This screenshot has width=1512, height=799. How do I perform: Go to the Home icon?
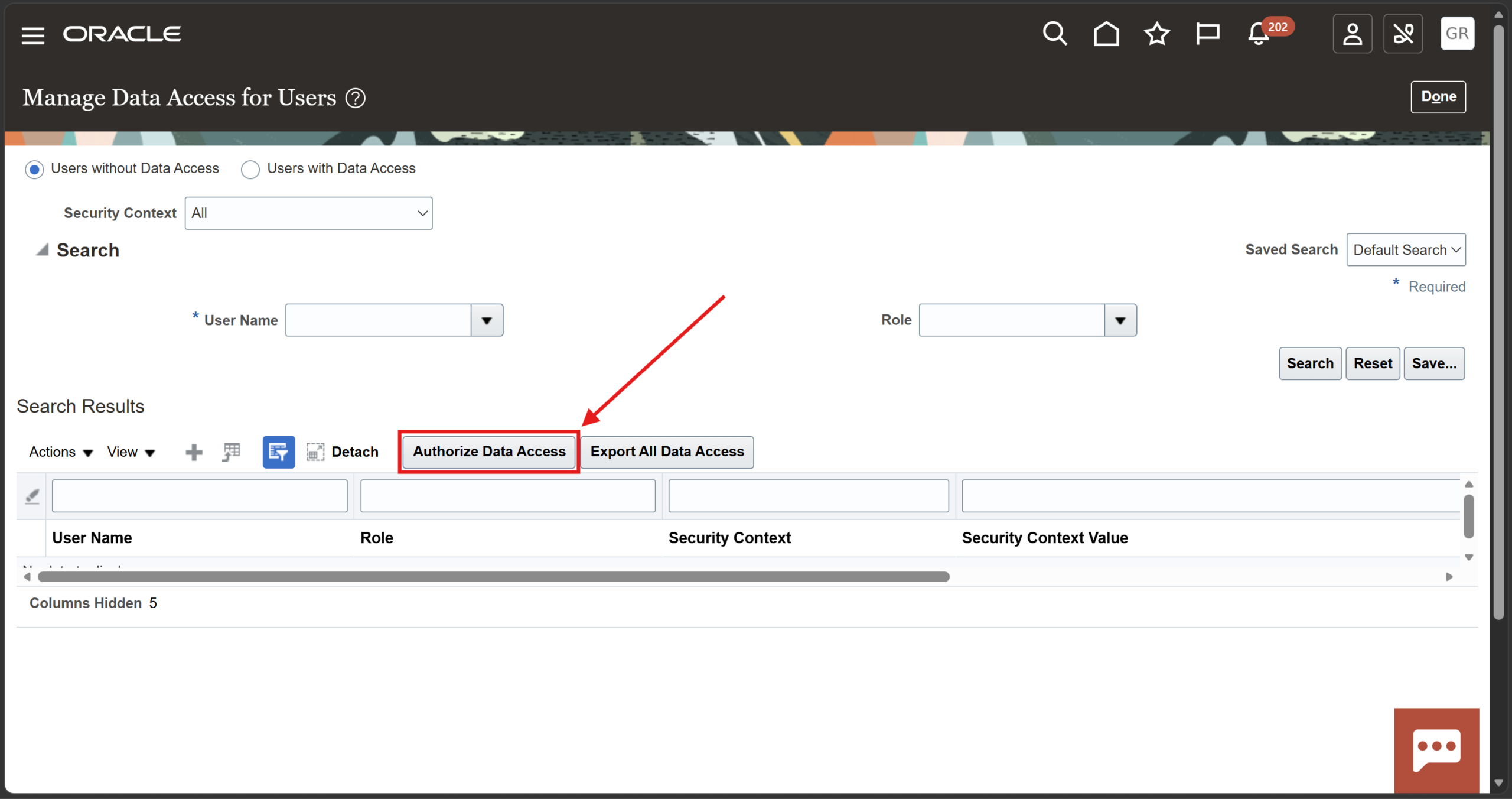(x=1106, y=34)
